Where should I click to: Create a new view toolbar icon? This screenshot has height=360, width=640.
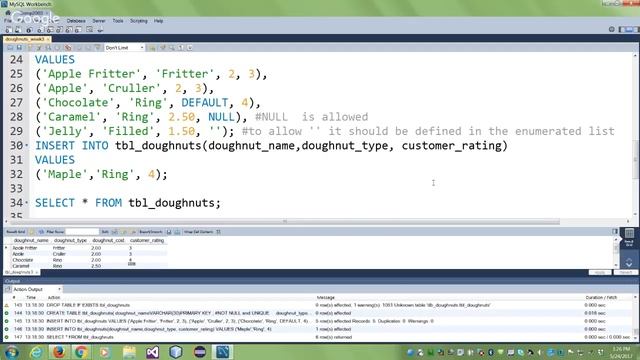coord(59,30)
